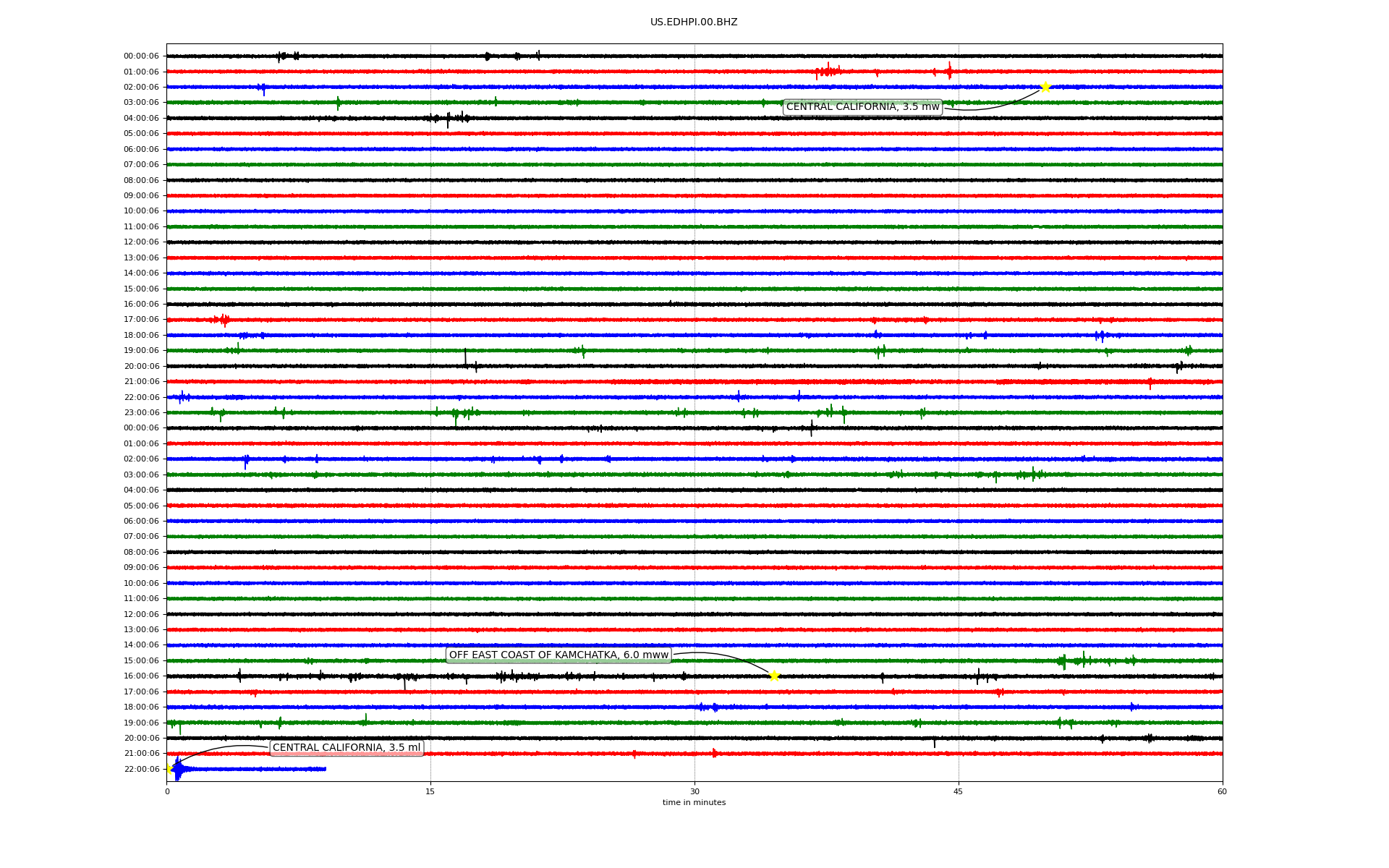Click the 60 tick on the time axis

1222,791
